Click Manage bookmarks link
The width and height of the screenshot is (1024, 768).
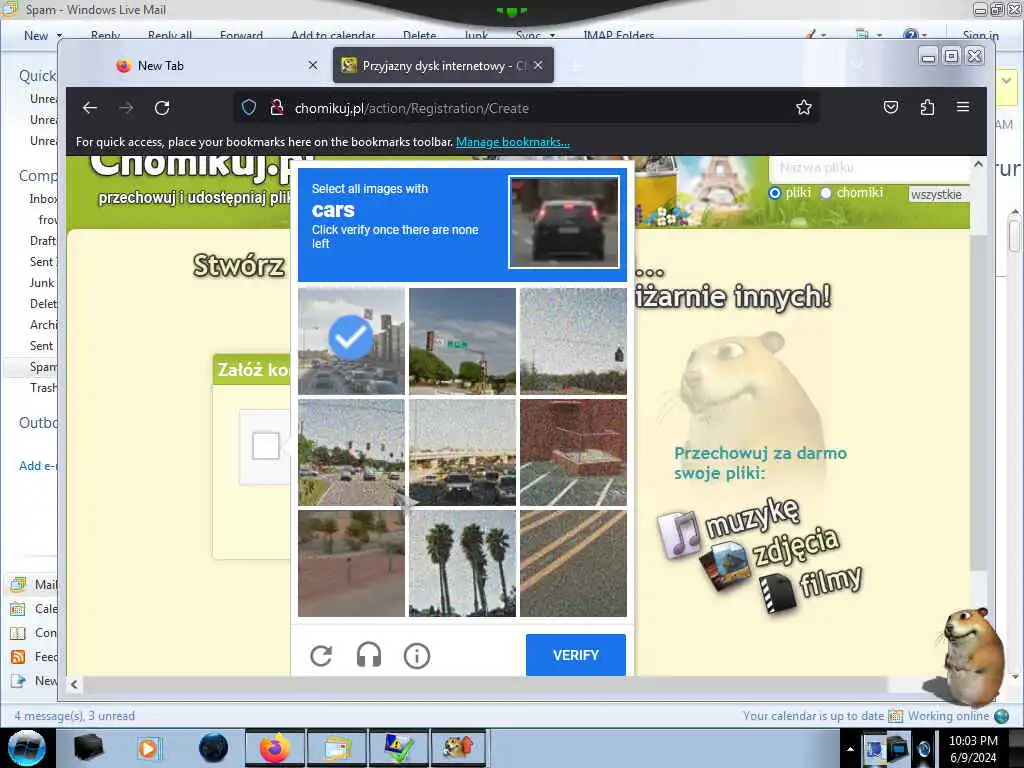coord(513,142)
